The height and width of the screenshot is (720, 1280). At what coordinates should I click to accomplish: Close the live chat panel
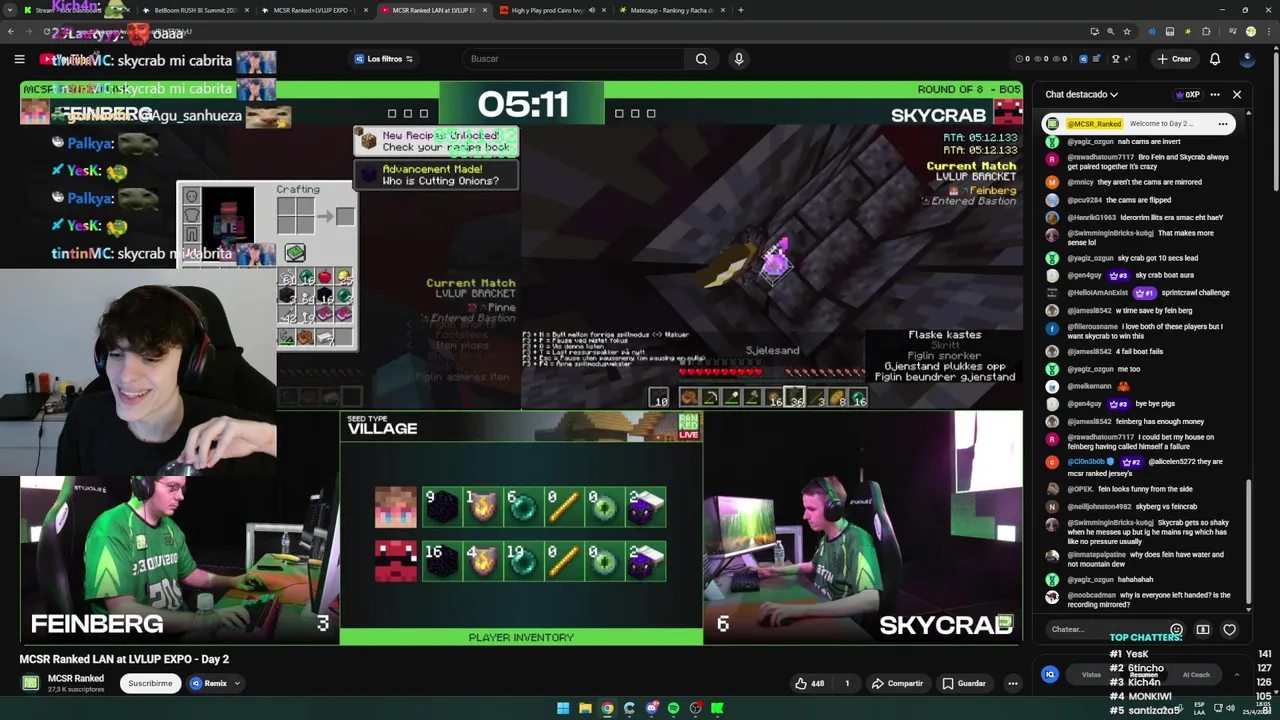[x=1237, y=94]
